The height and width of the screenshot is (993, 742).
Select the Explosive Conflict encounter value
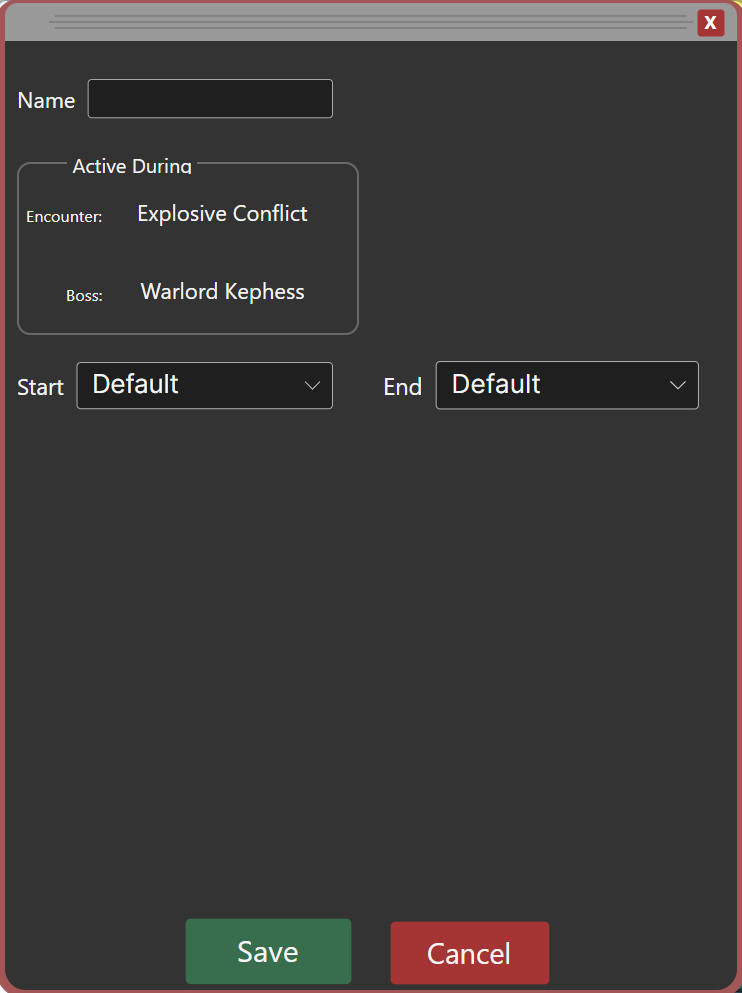click(x=222, y=213)
